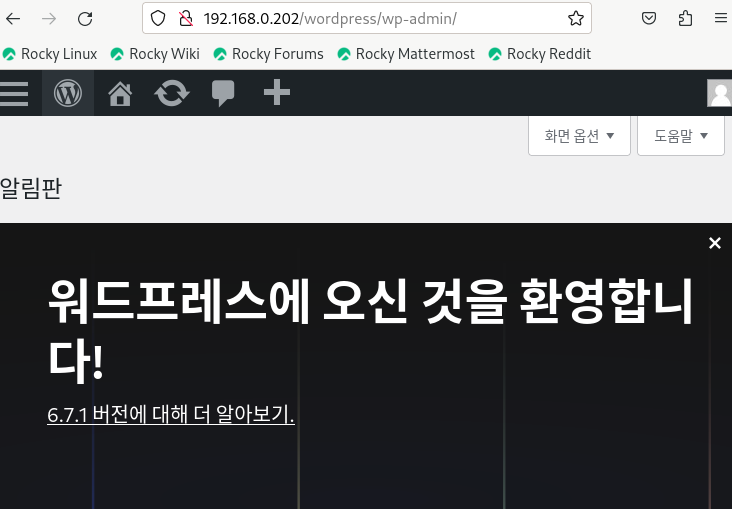The height and width of the screenshot is (510, 732).
Task: Open the Firefox application menu
Action: (x=721, y=19)
